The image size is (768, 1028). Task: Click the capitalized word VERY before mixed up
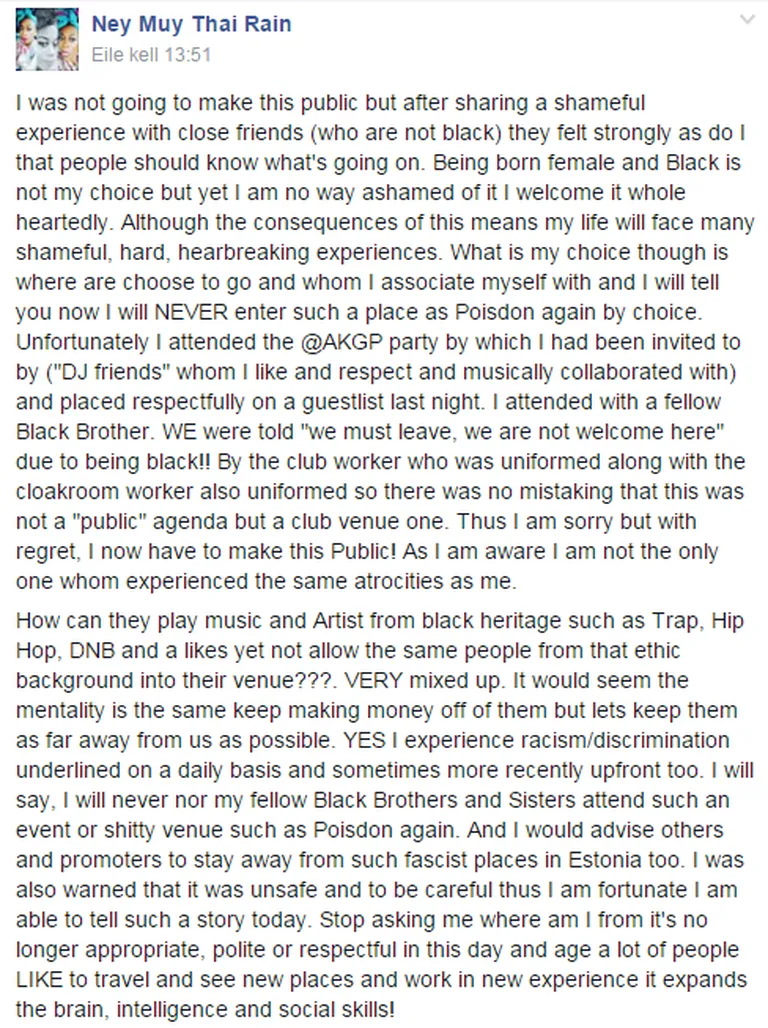(373, 681)
